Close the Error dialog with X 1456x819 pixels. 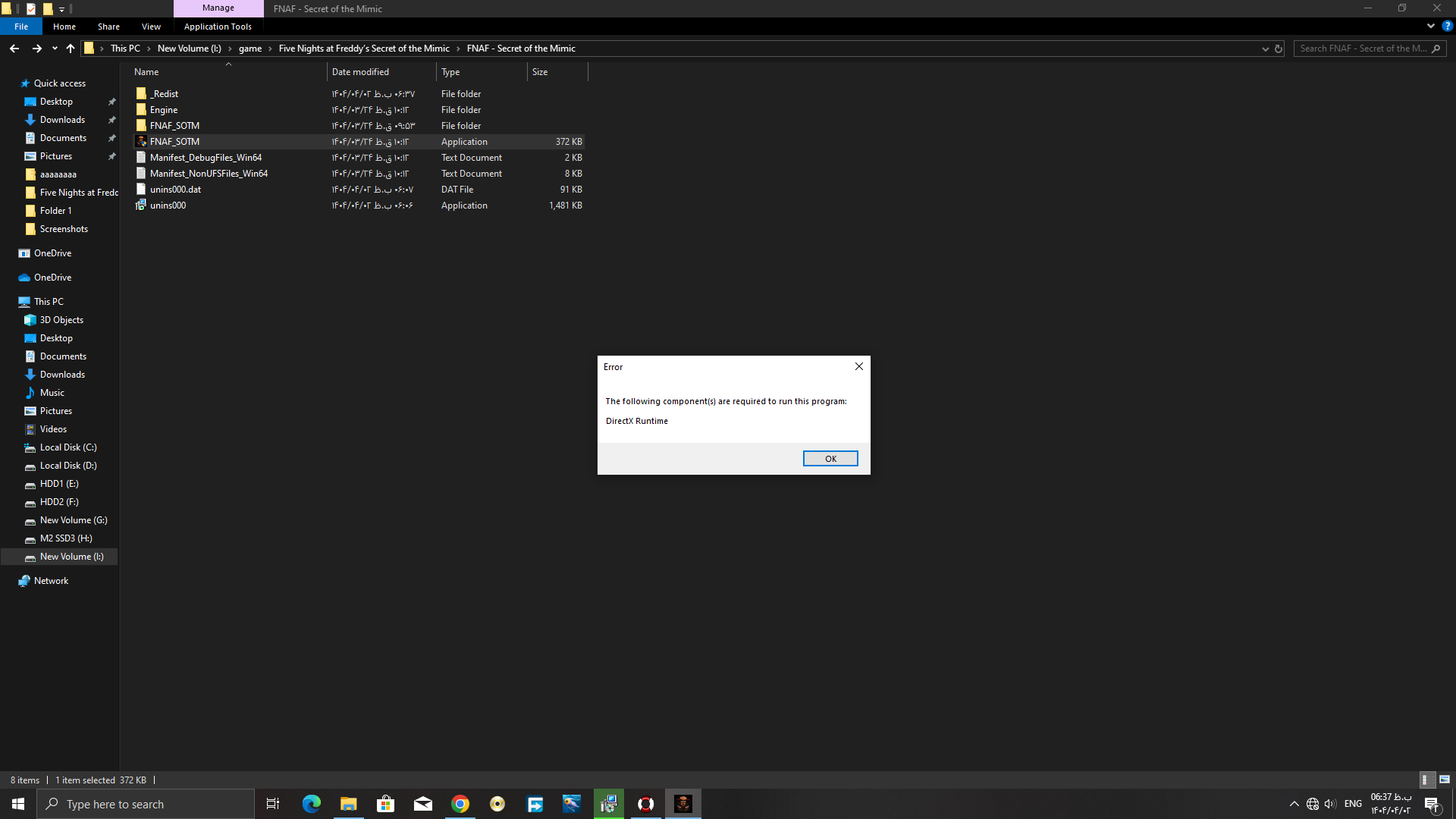pos(859,366)
